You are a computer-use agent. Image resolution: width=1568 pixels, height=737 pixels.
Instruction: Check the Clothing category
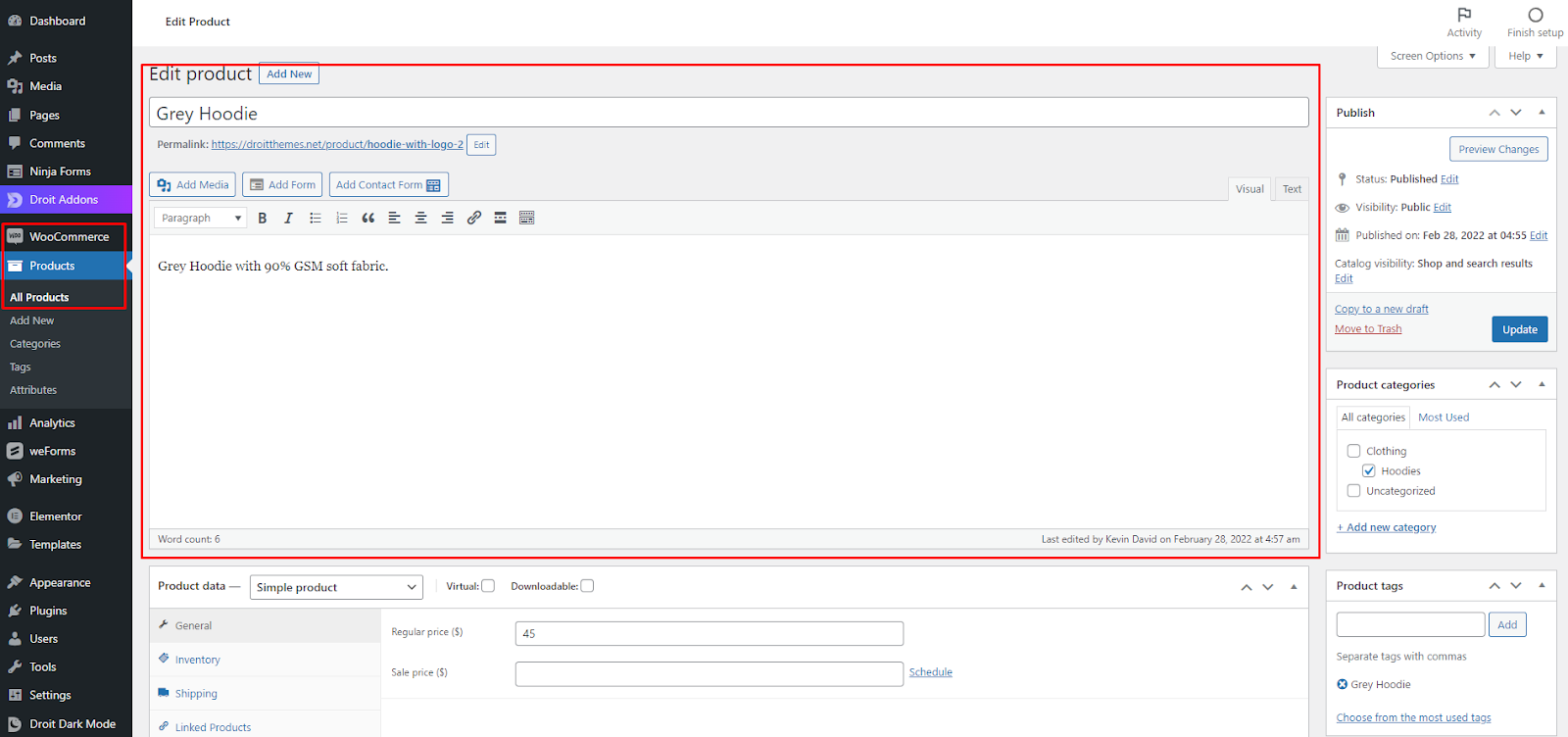pos(1353,451)
